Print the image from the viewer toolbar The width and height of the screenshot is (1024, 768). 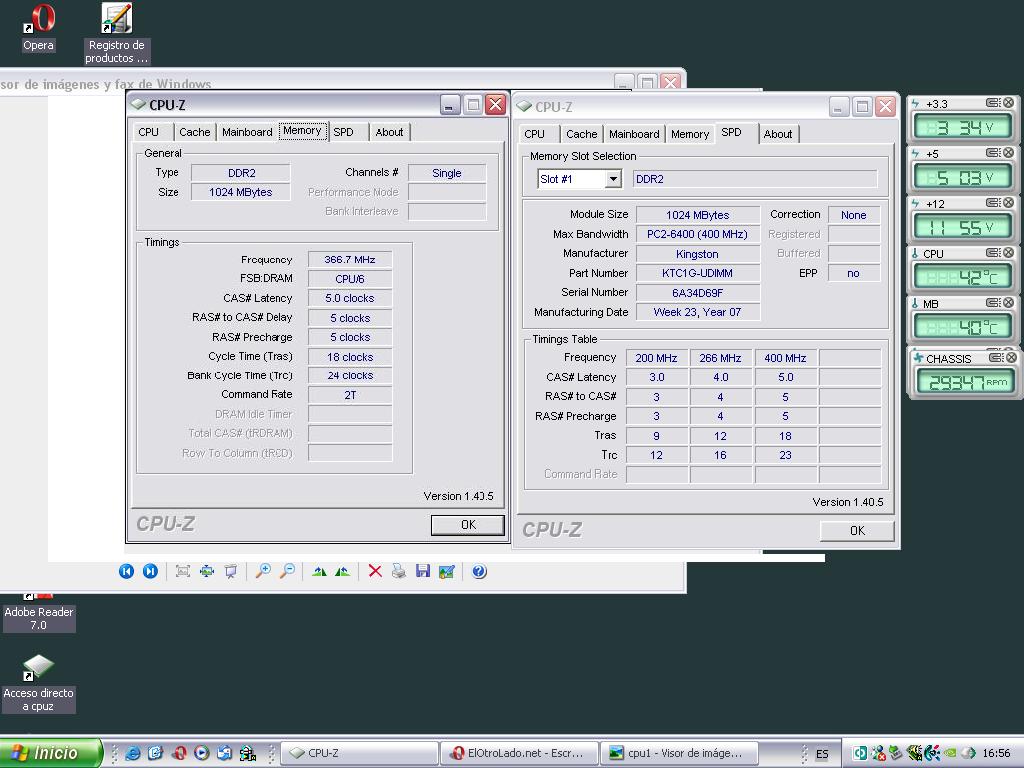click(x=398, y=571)
